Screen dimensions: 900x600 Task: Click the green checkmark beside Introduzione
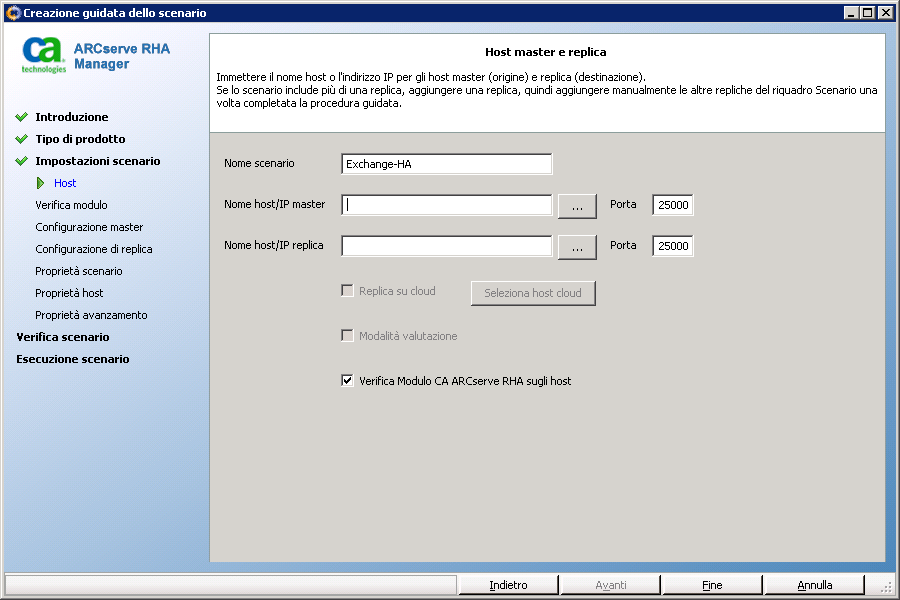point(22,117)
